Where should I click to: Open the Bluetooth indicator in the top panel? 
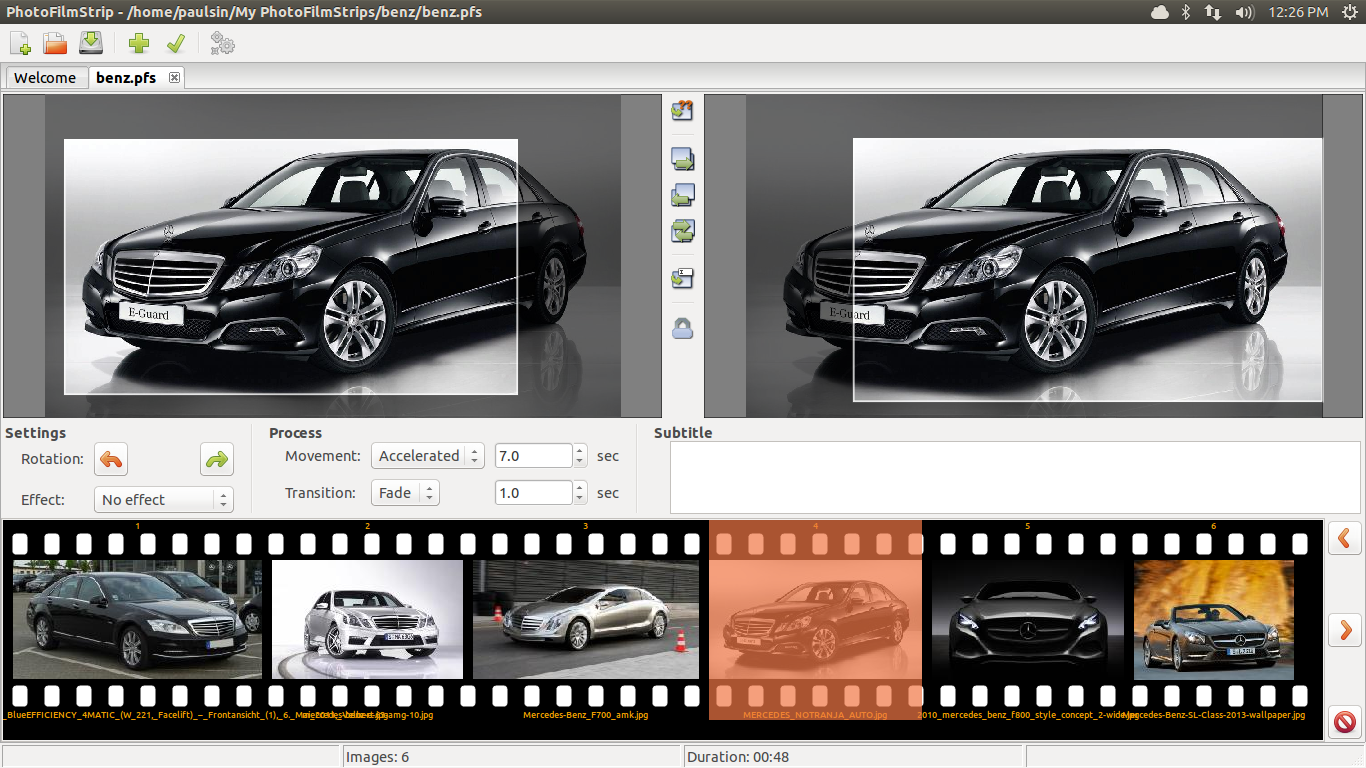click(x=1187, y=12)
